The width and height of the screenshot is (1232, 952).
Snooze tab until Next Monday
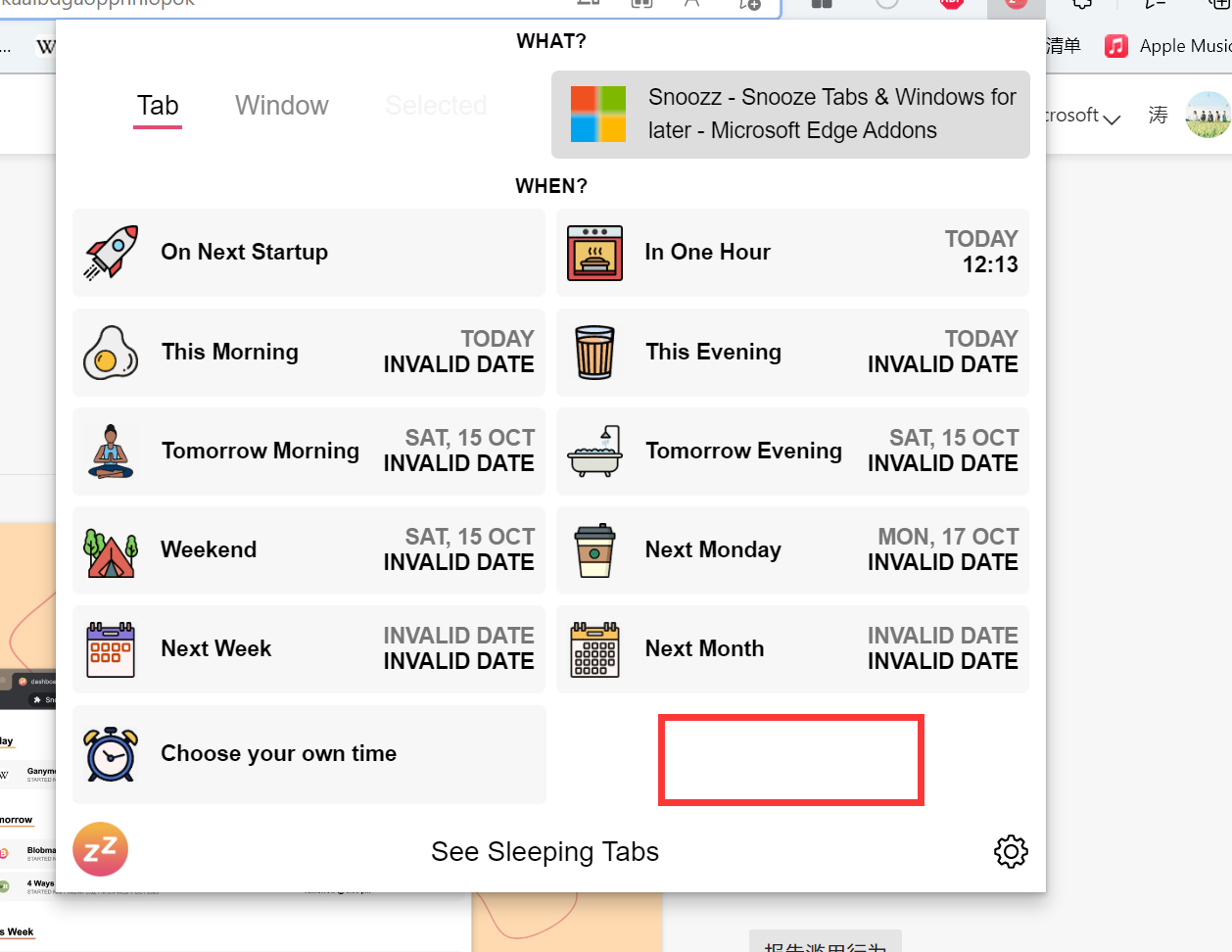coord(792,550)
